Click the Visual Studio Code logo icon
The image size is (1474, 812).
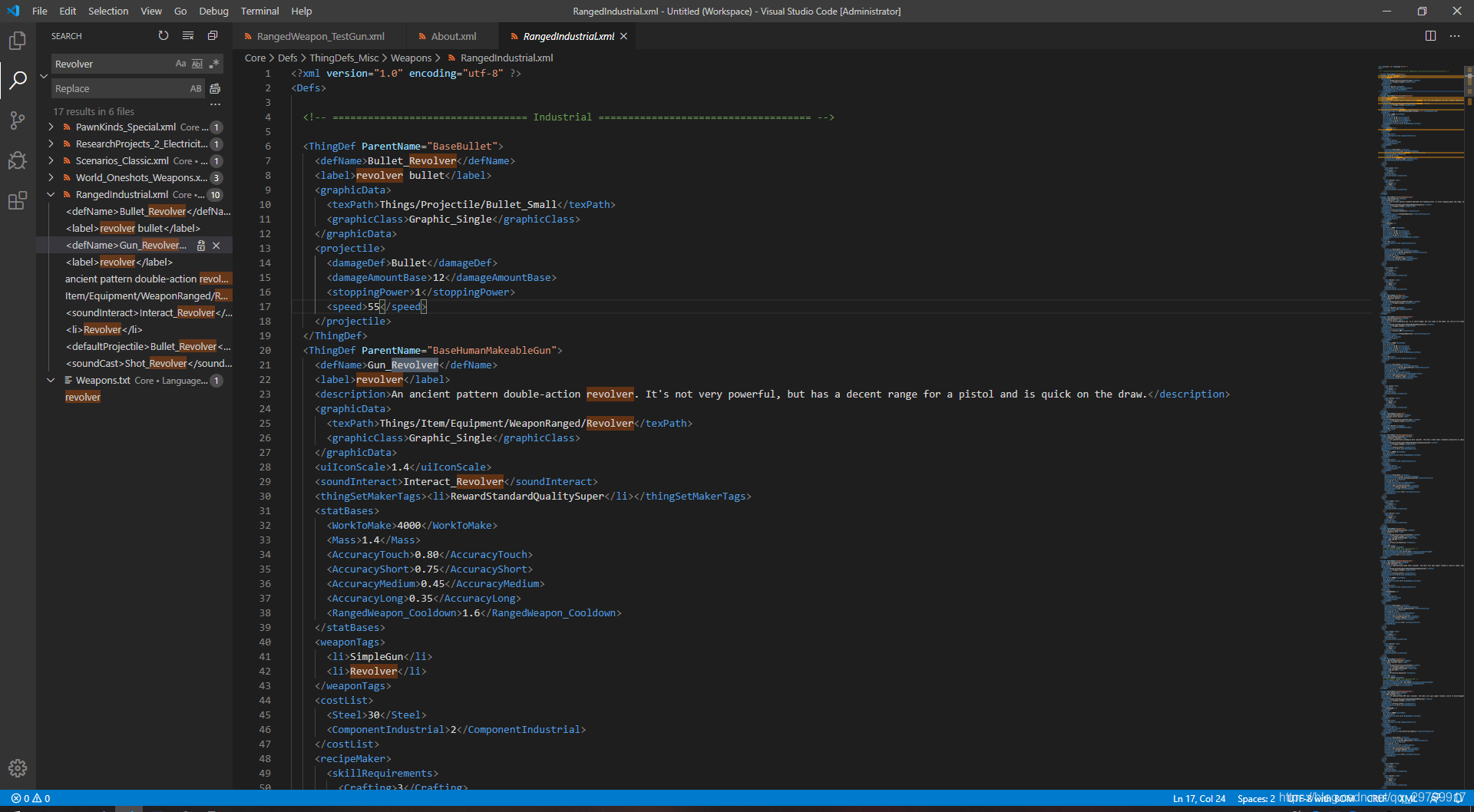tap(13, 11)
